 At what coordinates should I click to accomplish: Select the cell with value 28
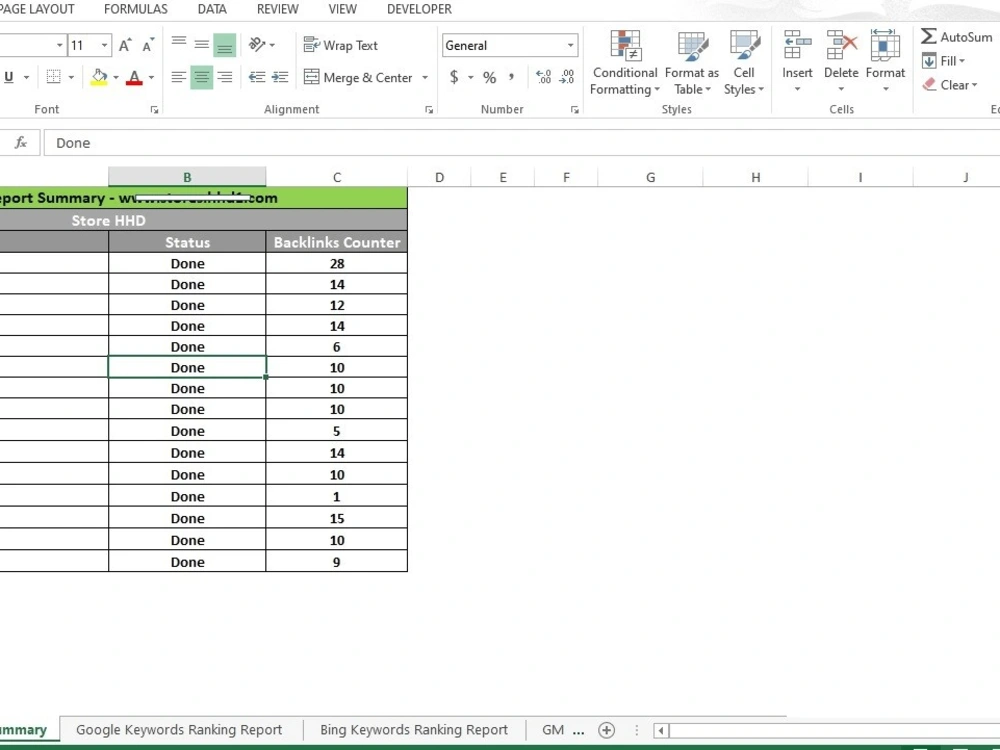[337, 263]
